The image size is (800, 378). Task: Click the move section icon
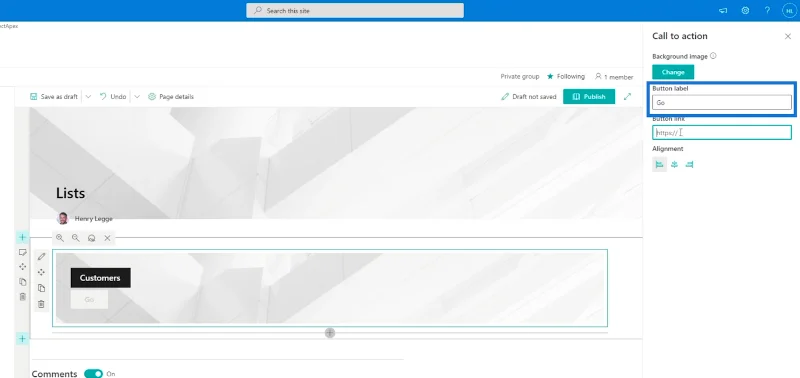[x=22, y=267]
